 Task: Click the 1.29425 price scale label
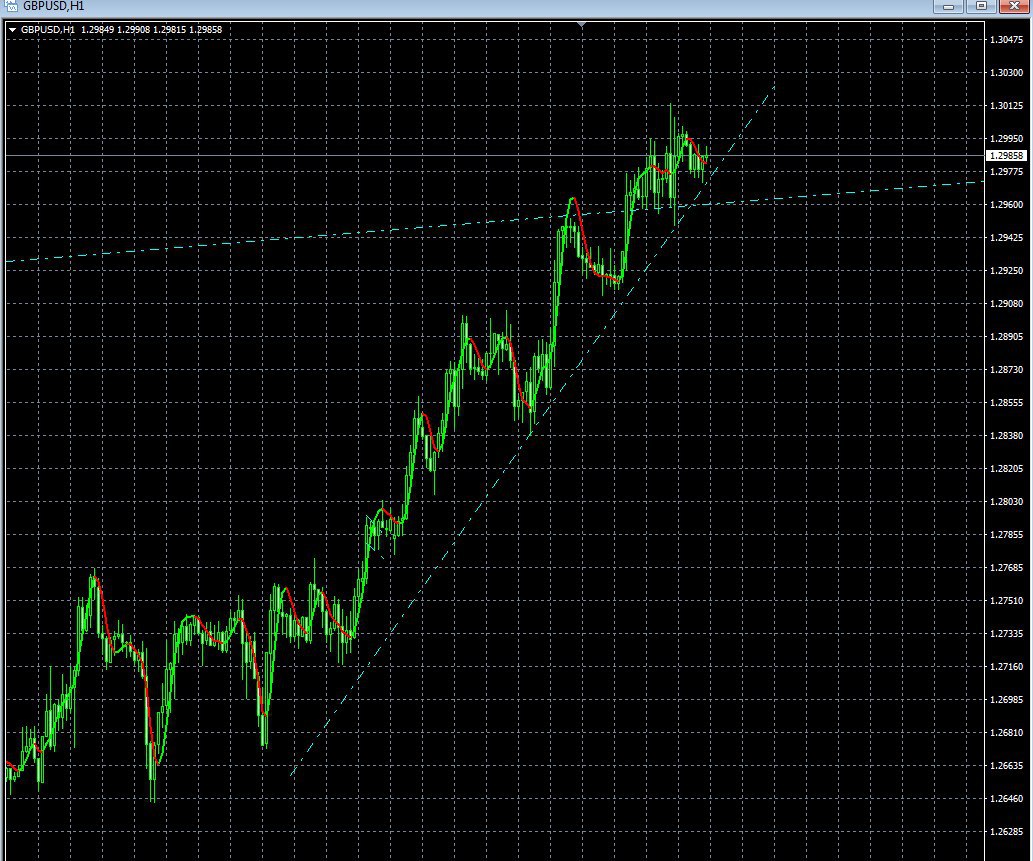click(1006, 237)
